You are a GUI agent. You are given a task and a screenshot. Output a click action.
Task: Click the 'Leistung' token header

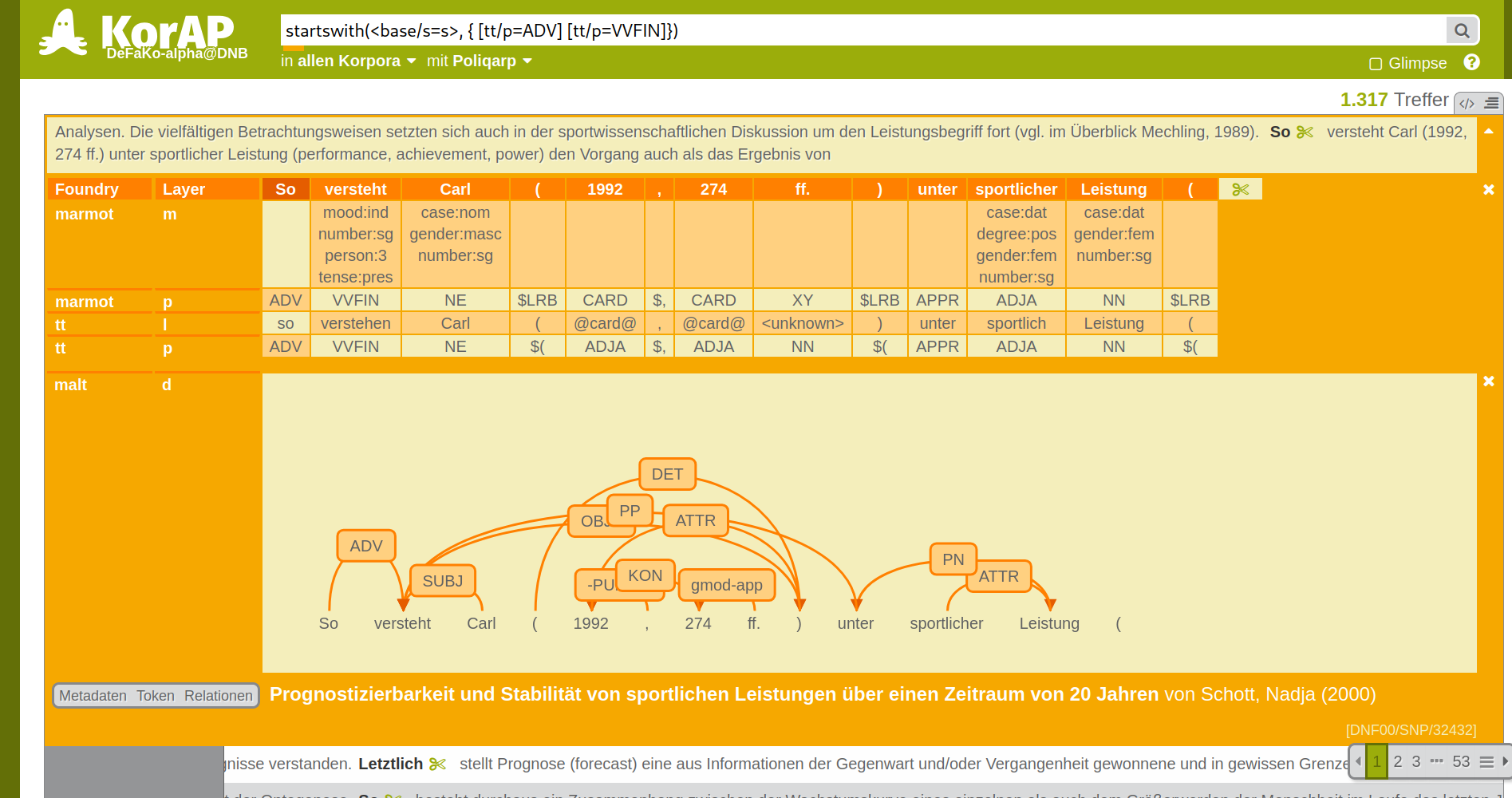pyautogui.click(x=1114, y=189)
